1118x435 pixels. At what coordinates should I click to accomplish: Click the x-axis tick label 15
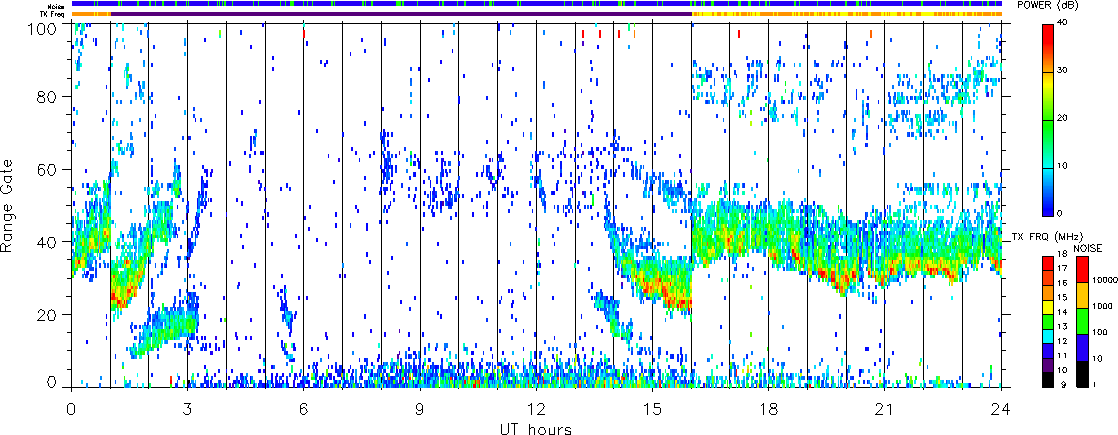pyautogui.click(x=652, y=409)
